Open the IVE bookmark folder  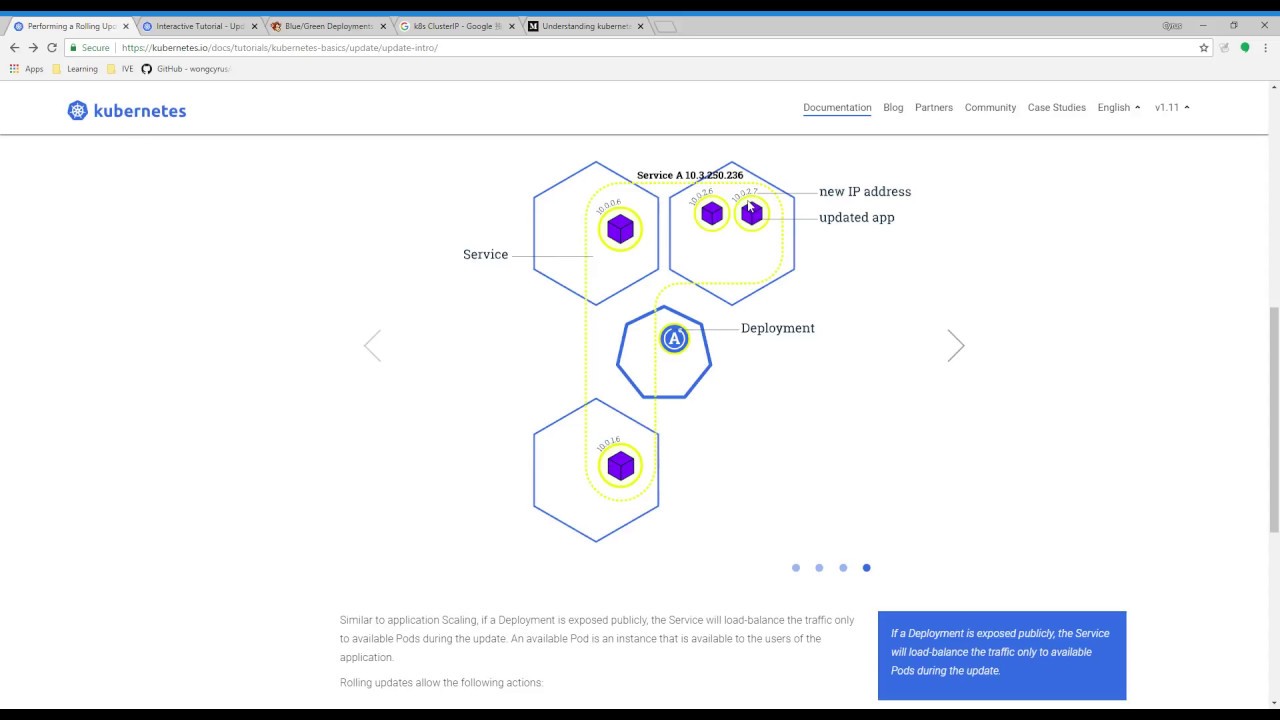[120, 69]
